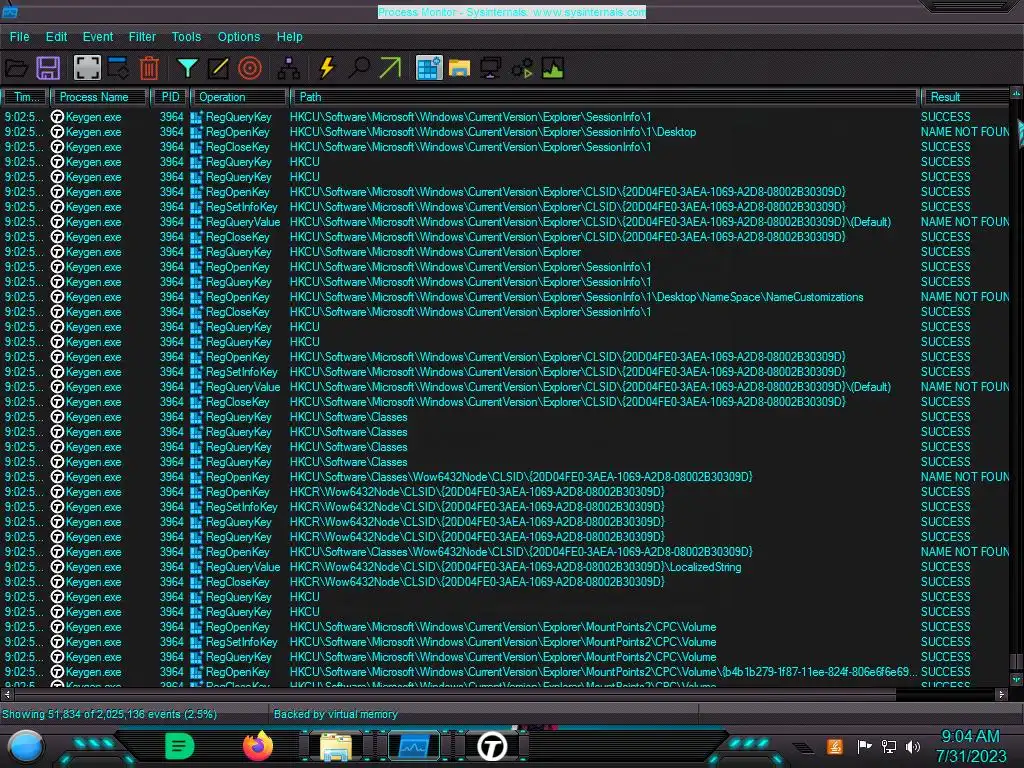Viewport: 1024px width, 768px height.
Task: Open Find with the magnifier icon
Action: (359, 68)
